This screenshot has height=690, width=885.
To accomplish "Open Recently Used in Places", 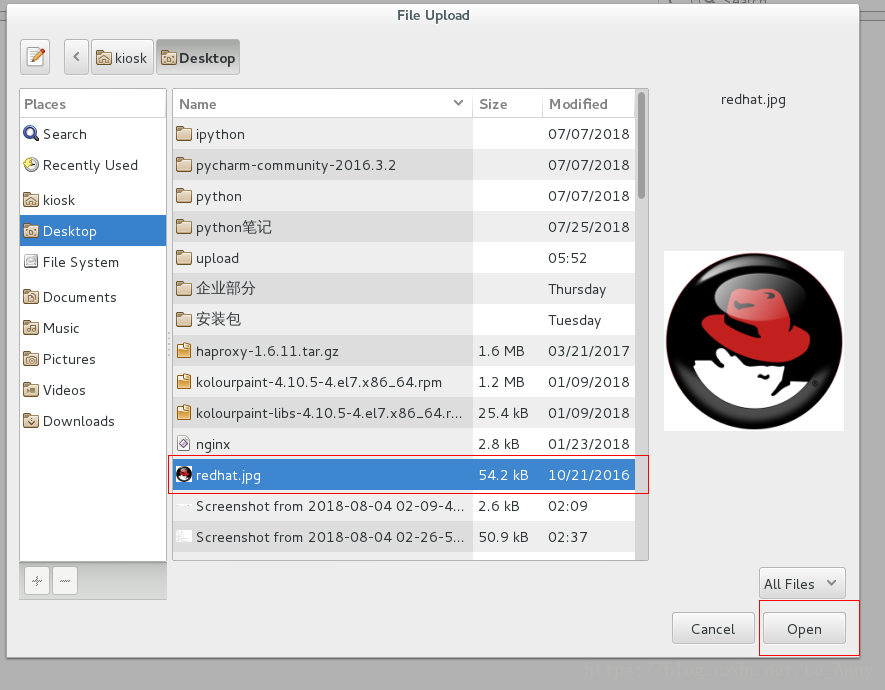I will tap(93, 165).
